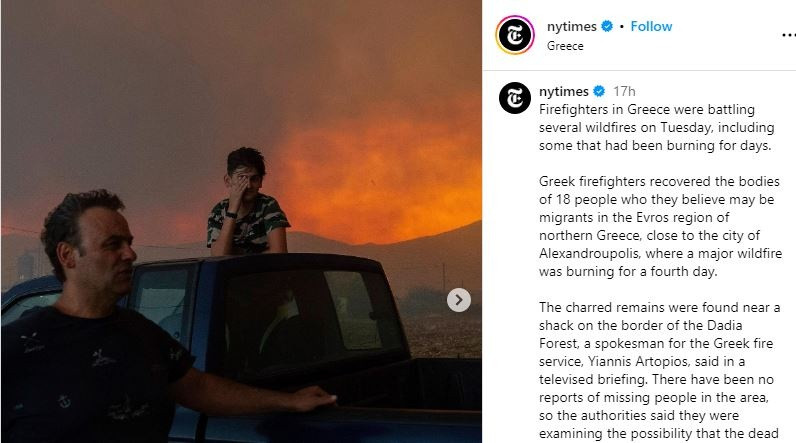
Task: Click the 17h post timestamp
Action: click(624, 91)
